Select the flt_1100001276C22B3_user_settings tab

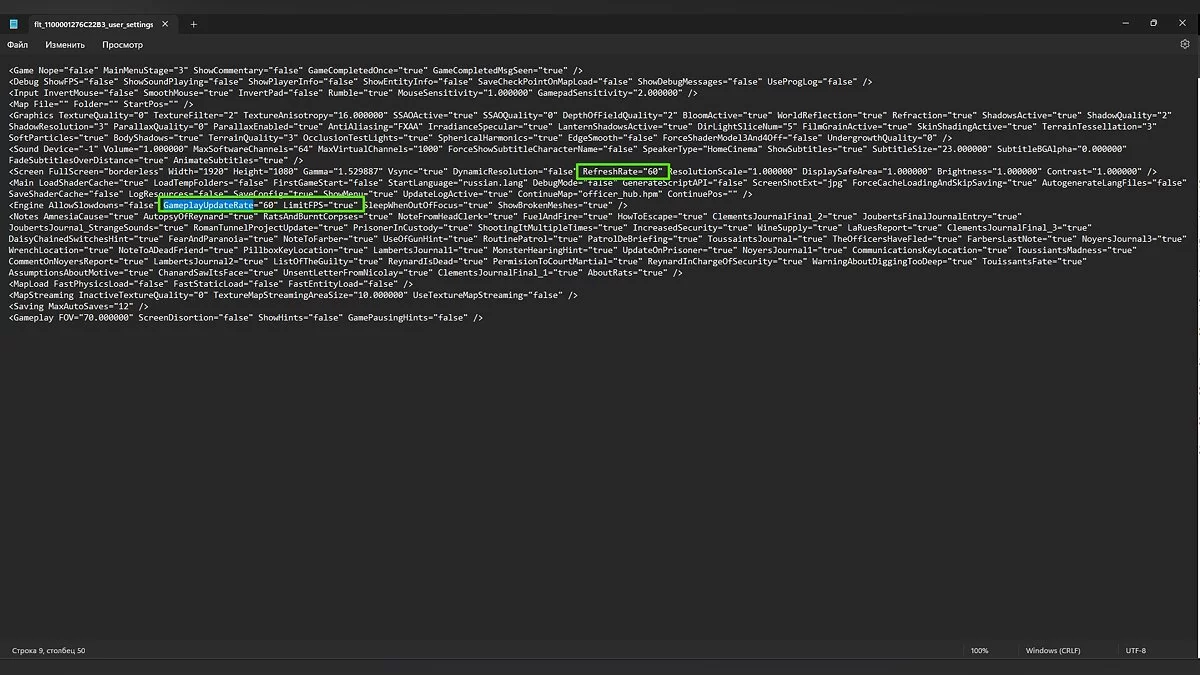coord(90,24)
